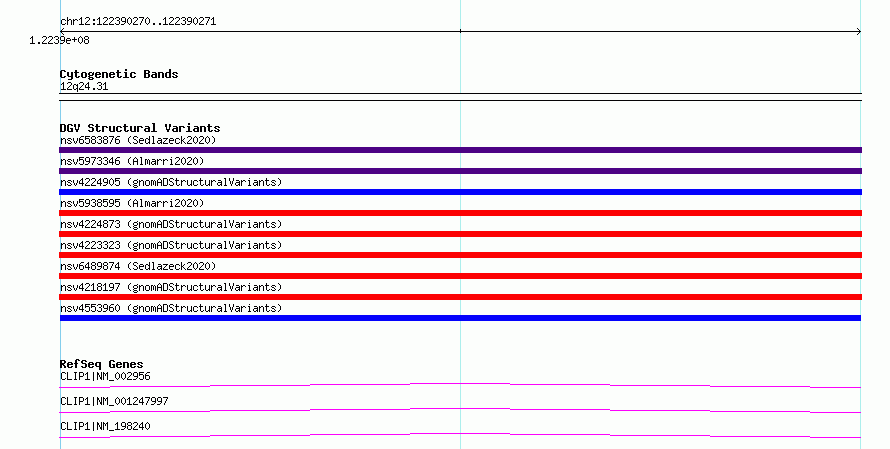
Task: Click the 1.2239e+08 ruler value
Action: pos(60,40)
